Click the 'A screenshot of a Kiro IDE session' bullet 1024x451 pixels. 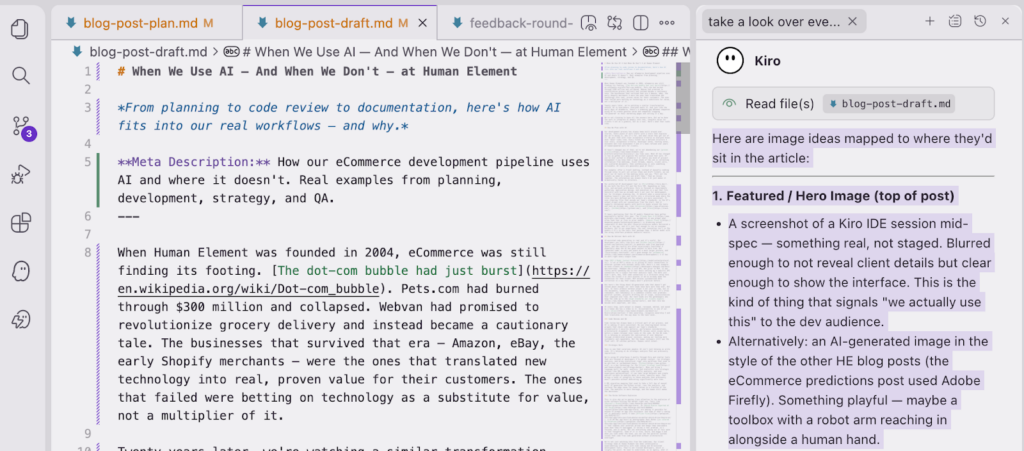pyautogui.click(x=860, y=273)
